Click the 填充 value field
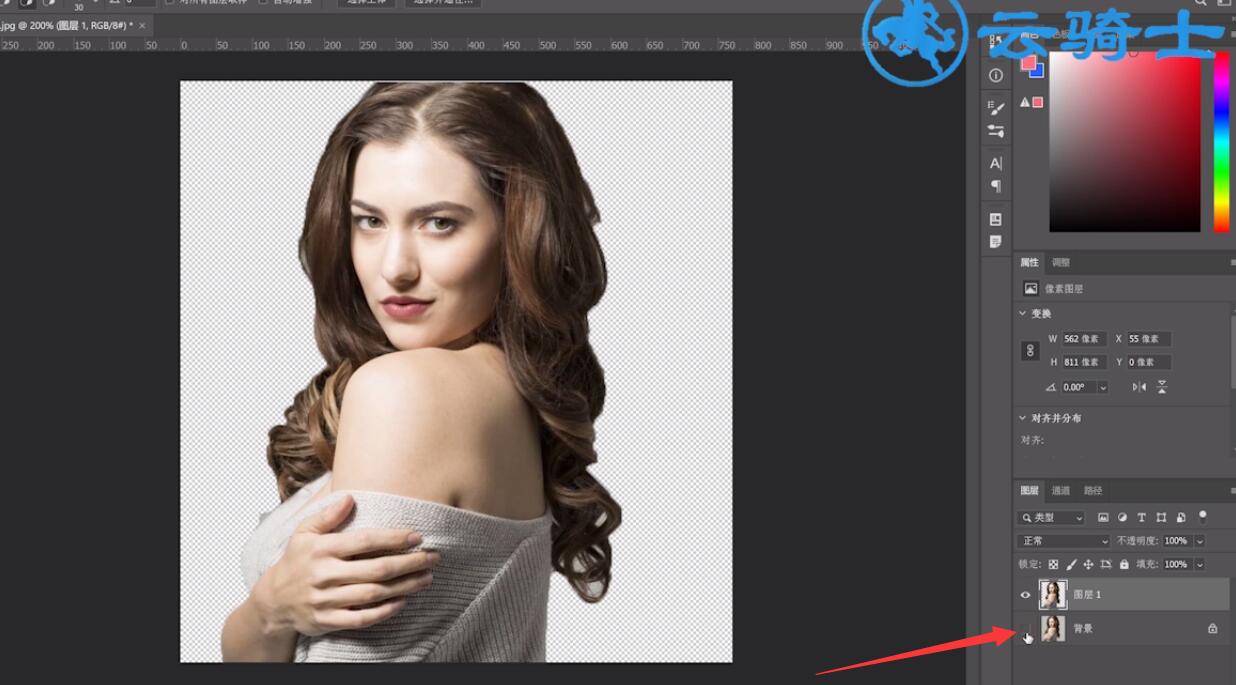Screen dimensions: 1236x685 (x=1178, y=564)
